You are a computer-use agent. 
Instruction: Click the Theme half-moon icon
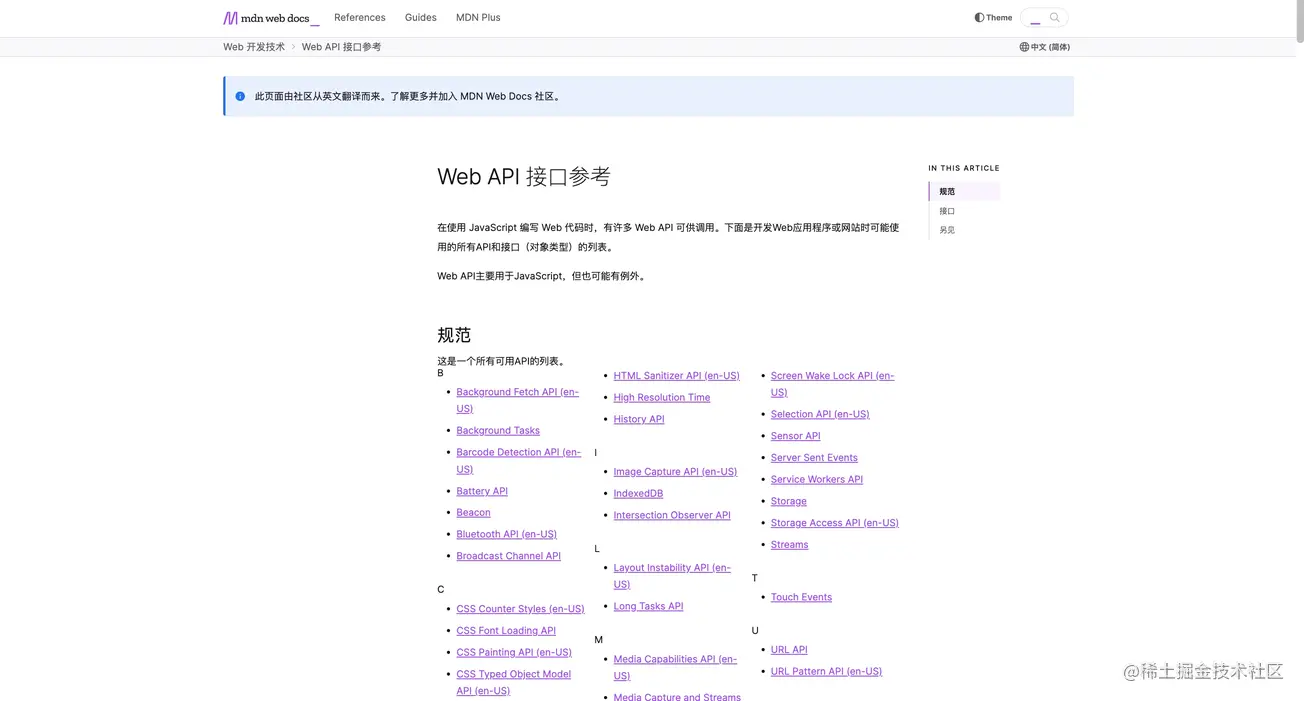(x=979, y=18)
